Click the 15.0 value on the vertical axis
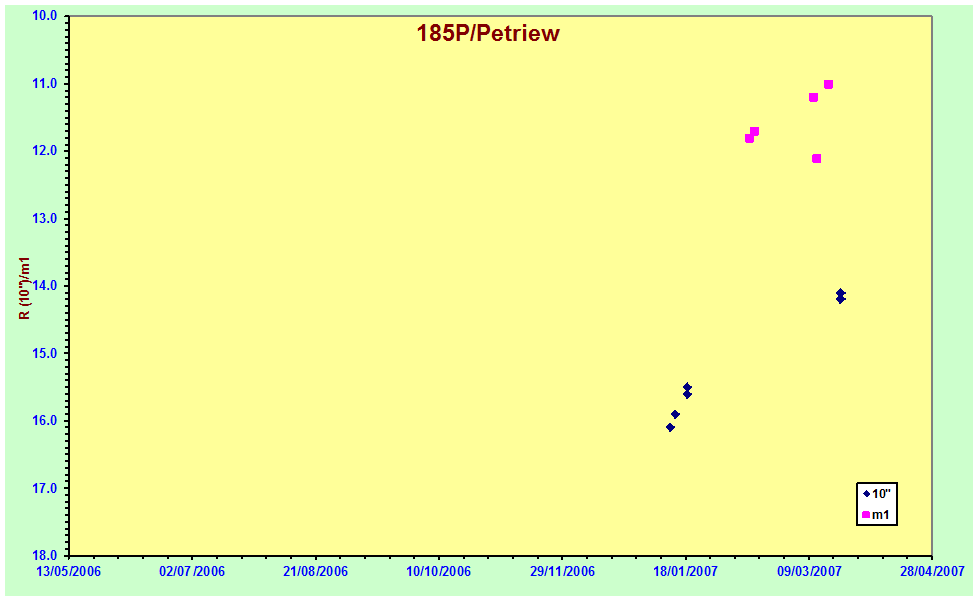The width and height of the screenshot is (977, 600). tap(44, 353)
